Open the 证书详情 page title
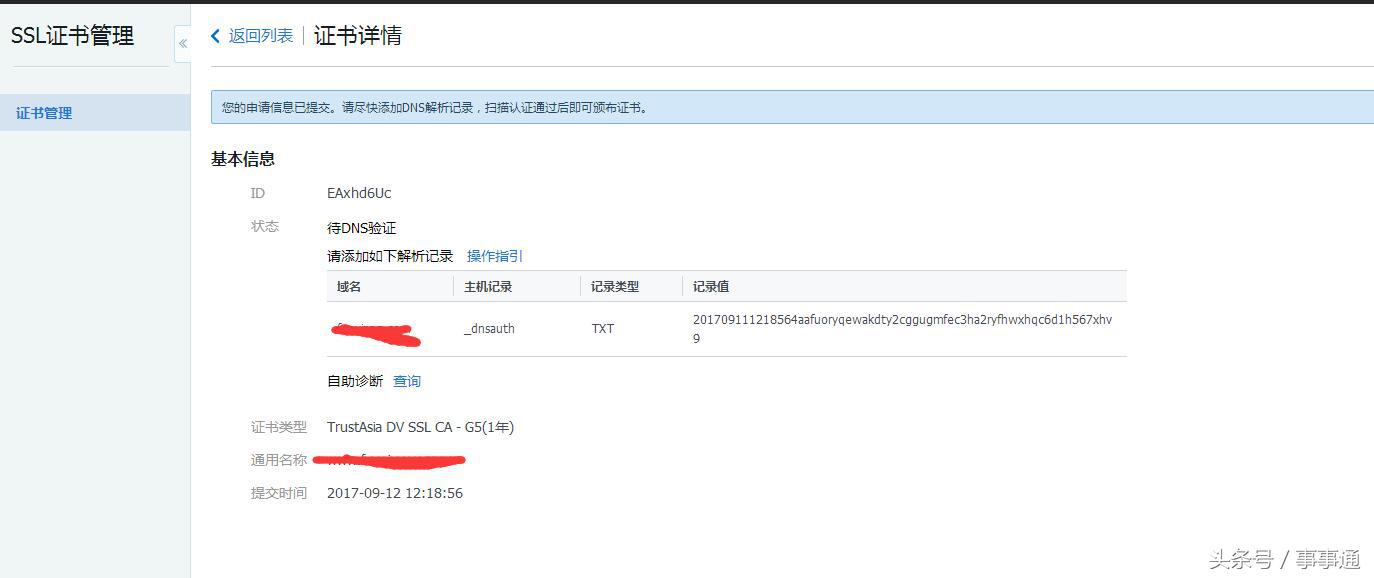This screenshot has height=578, width=1374. coord(357,35)
